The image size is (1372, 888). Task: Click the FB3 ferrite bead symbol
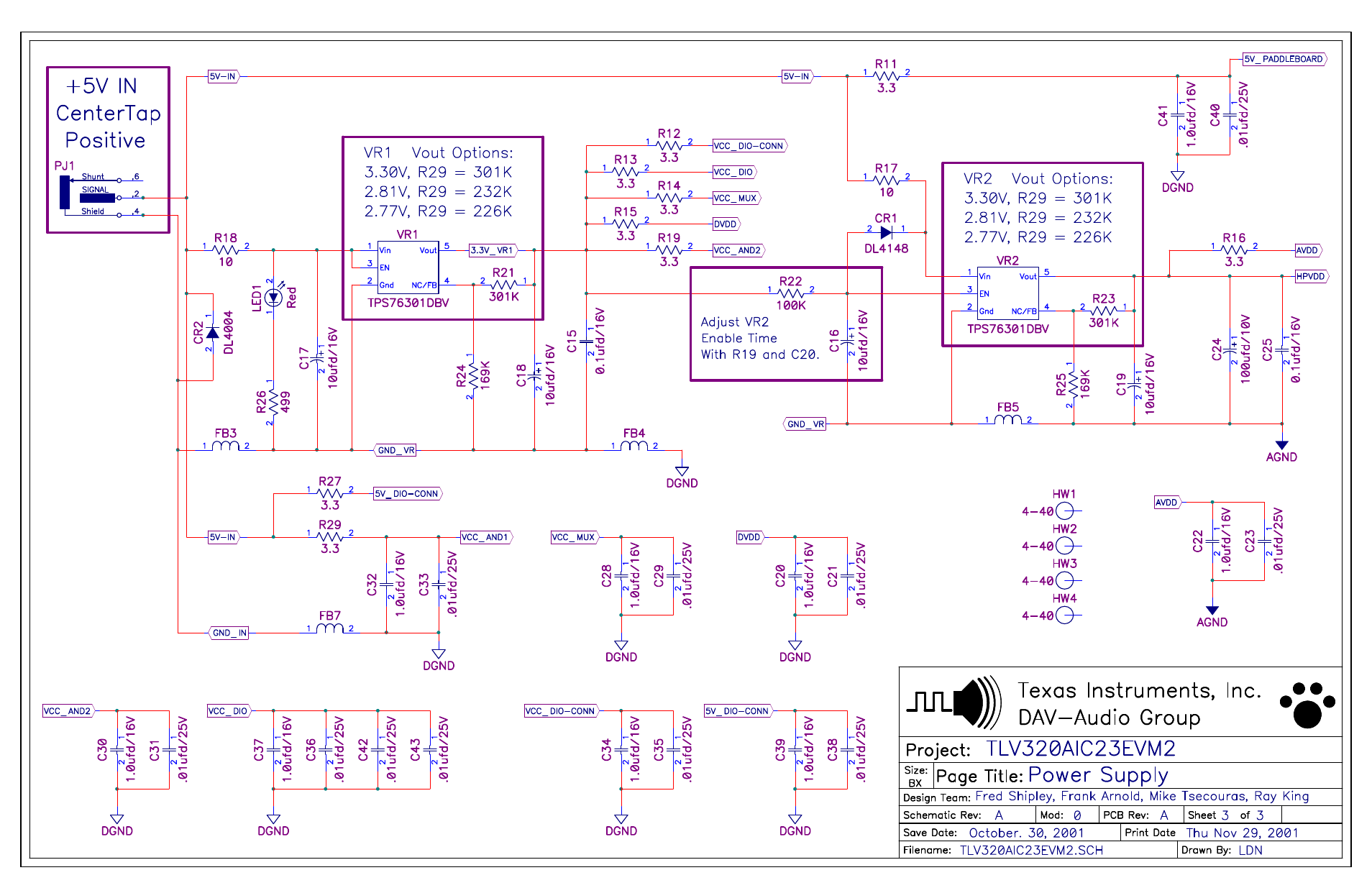coord(226,446)
